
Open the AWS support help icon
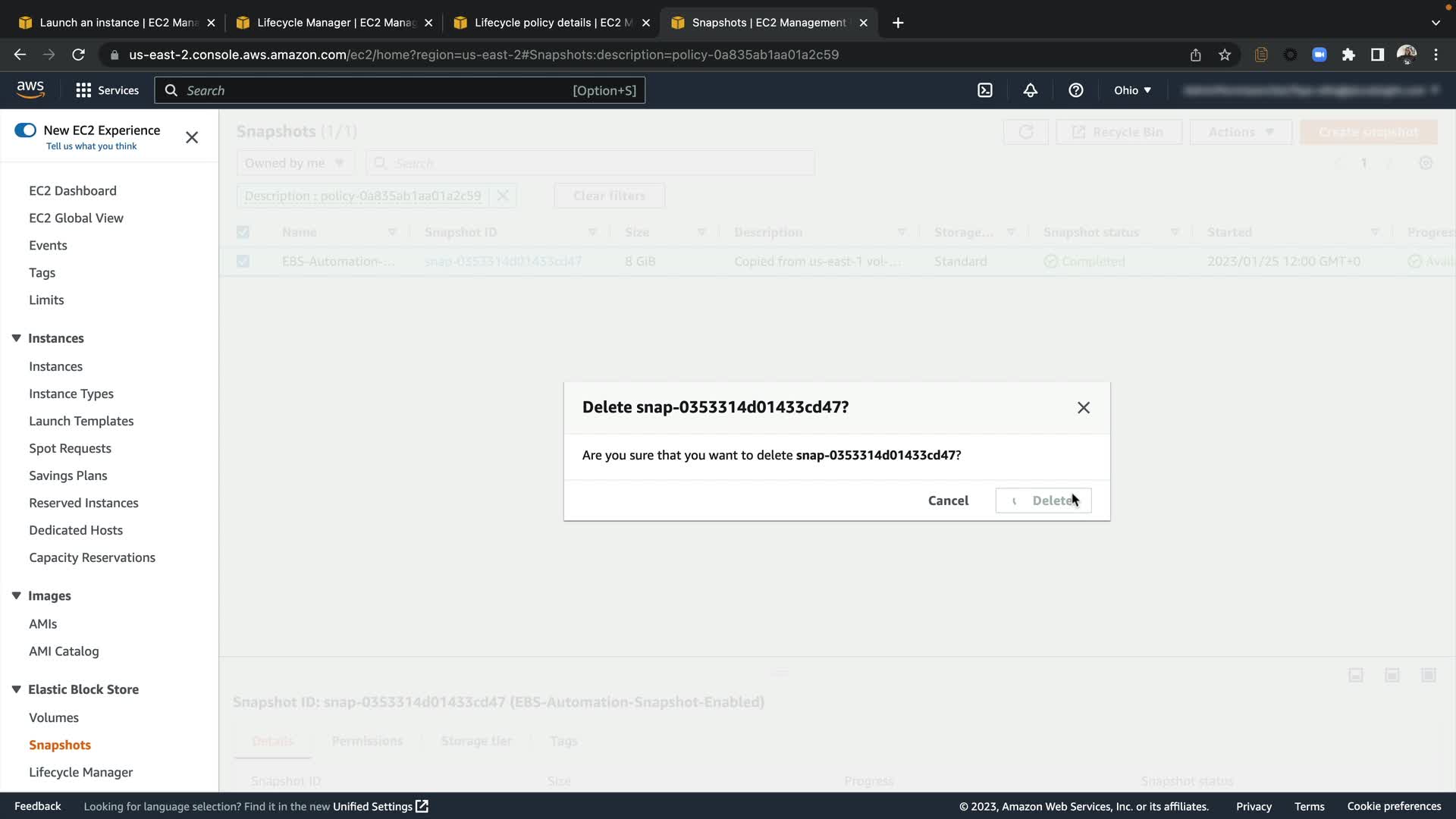[1075, 90]
